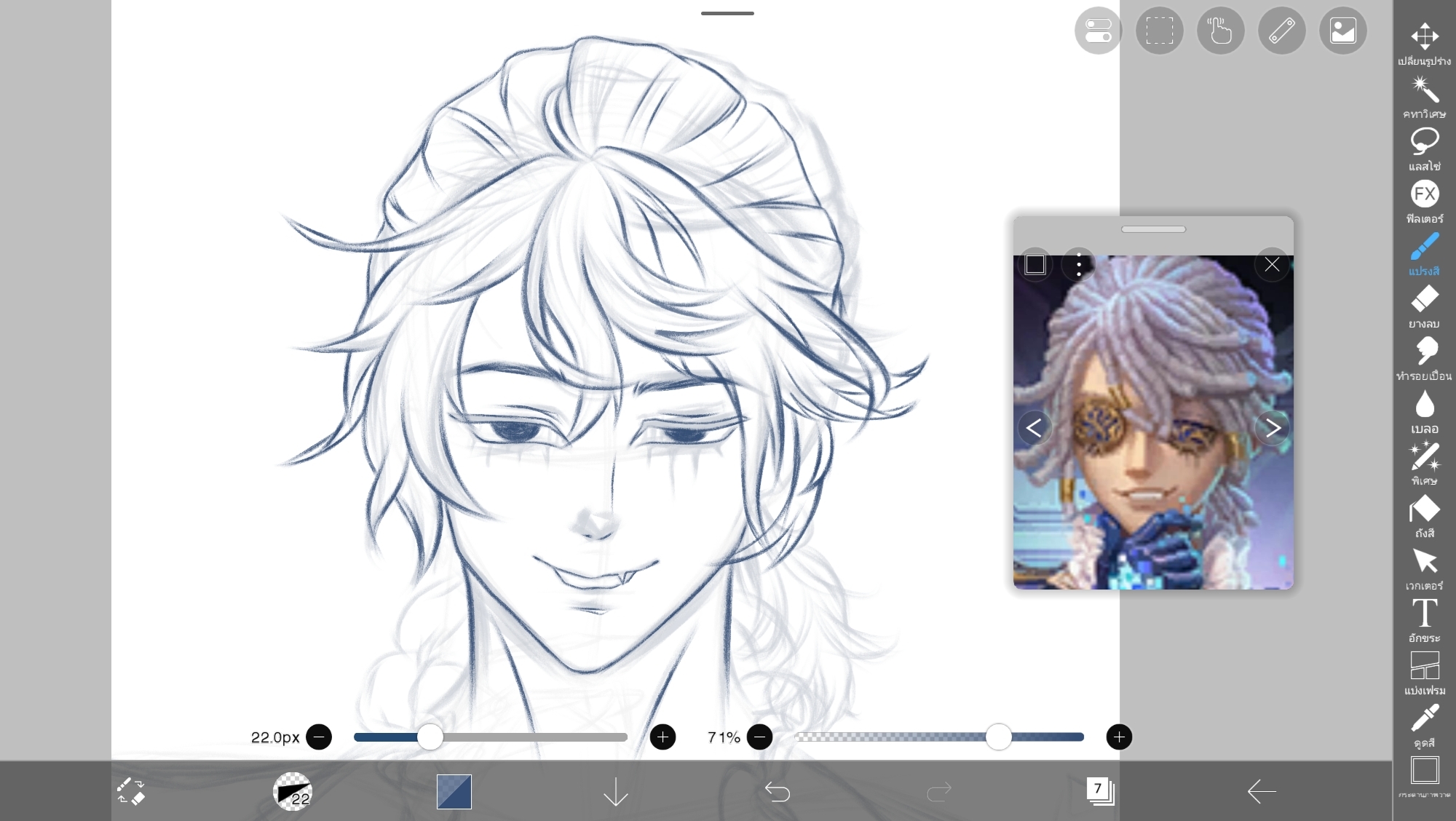Select the Lasso tool
Image resolution: width=1456 pixels, height=821 pixels.
coord(1424,142)
